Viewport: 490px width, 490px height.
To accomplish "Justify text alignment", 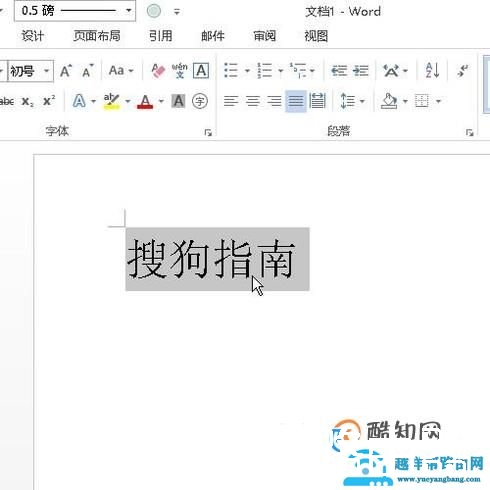I will 296,101.
